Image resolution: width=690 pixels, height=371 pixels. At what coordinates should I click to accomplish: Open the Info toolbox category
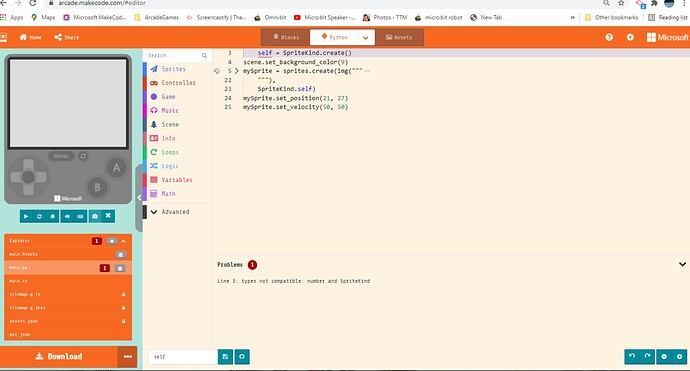point(177,138)
